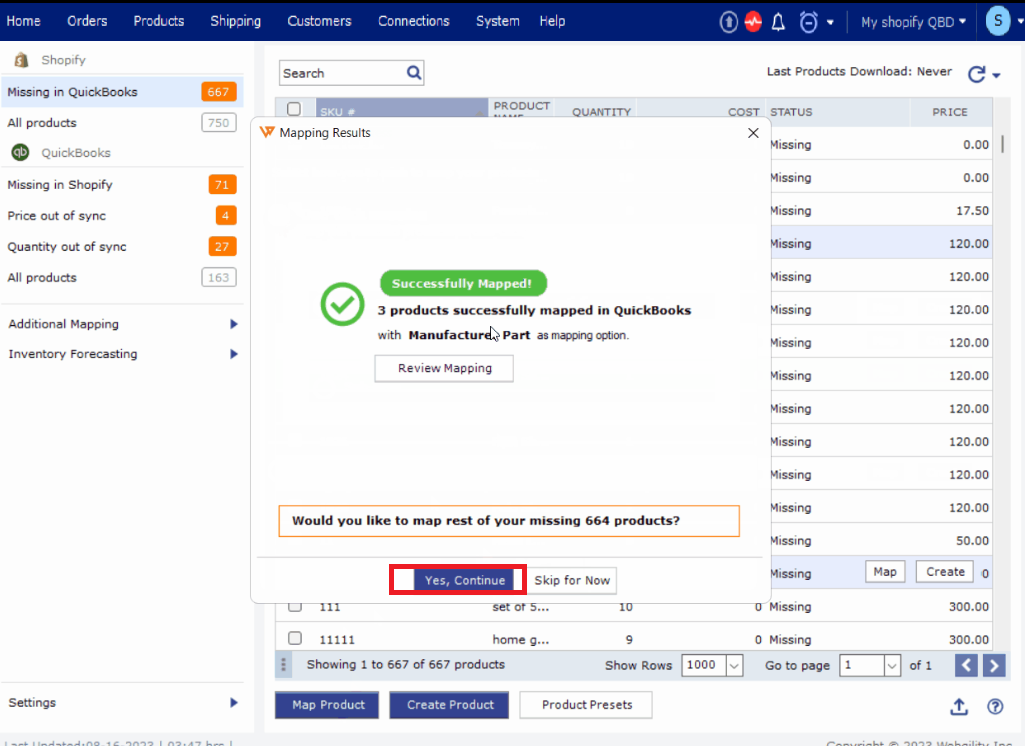Click the upload arrow icon in header
Image resolution: width=1025 pixels, height=746 pixels.
pos(729,22)
